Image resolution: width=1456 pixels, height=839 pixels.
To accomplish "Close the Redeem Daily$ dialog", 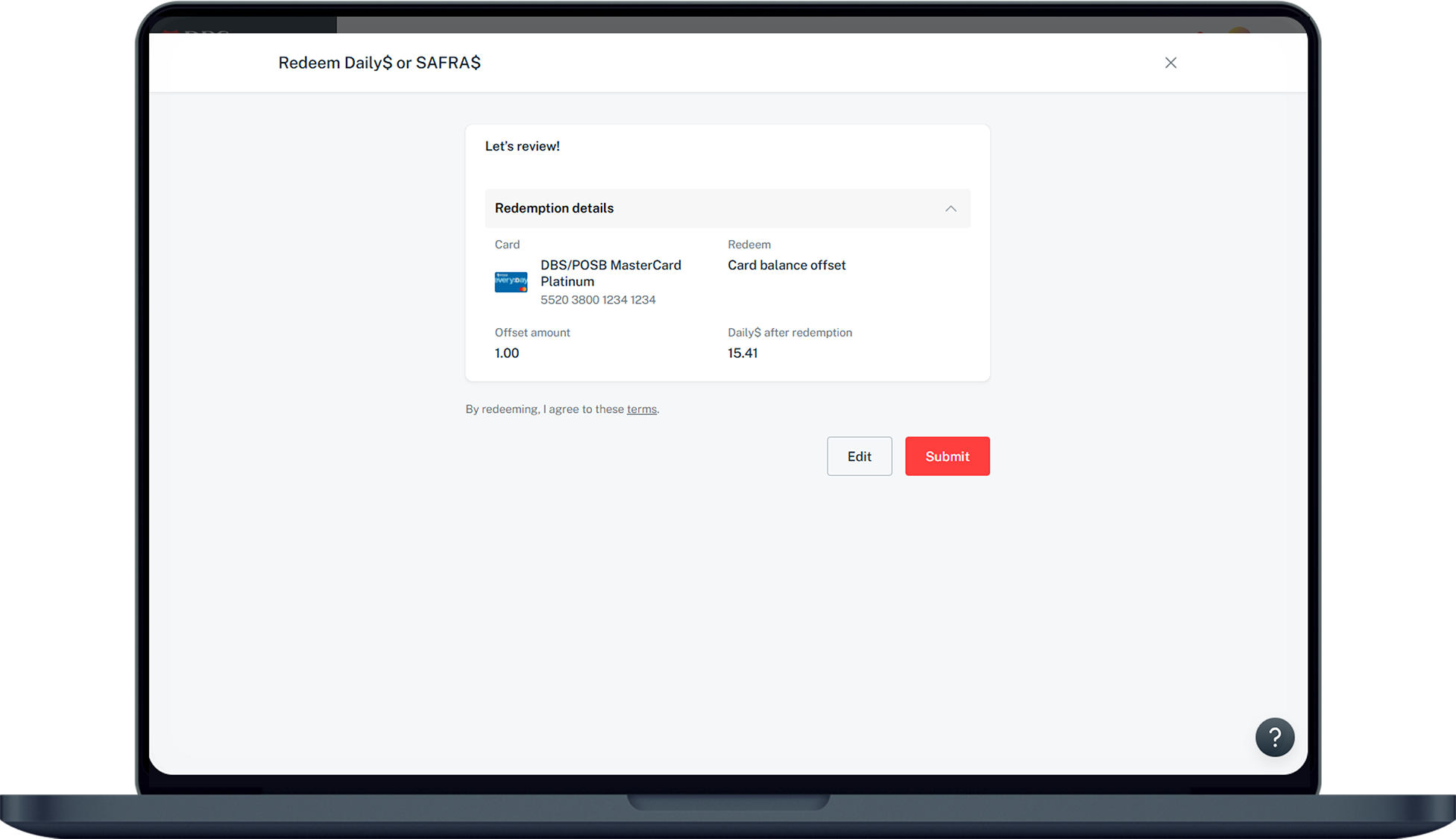I will point(1170,63).
